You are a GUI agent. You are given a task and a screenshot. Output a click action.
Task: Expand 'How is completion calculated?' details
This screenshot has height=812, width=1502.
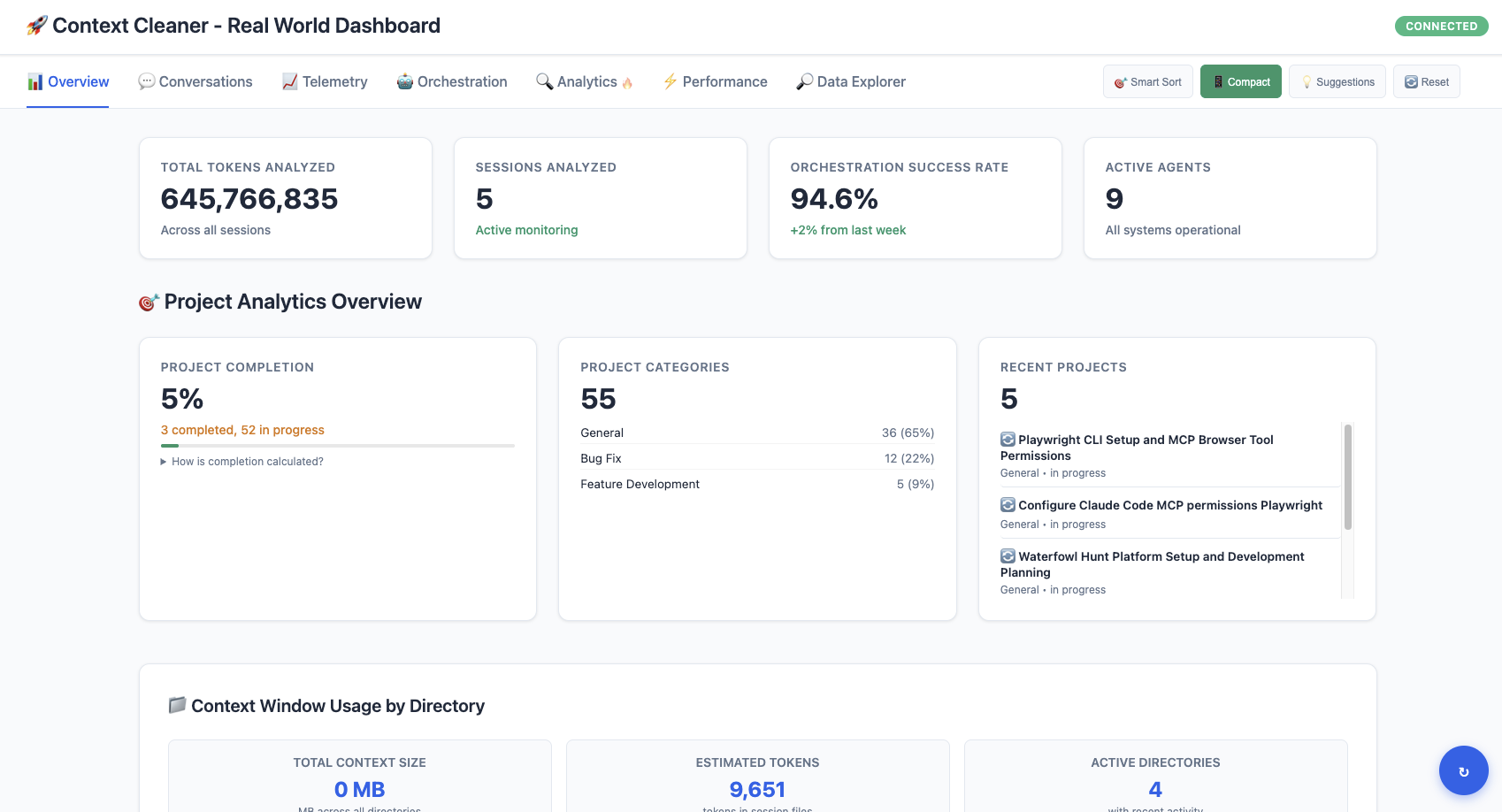click(x=242, y=462)
